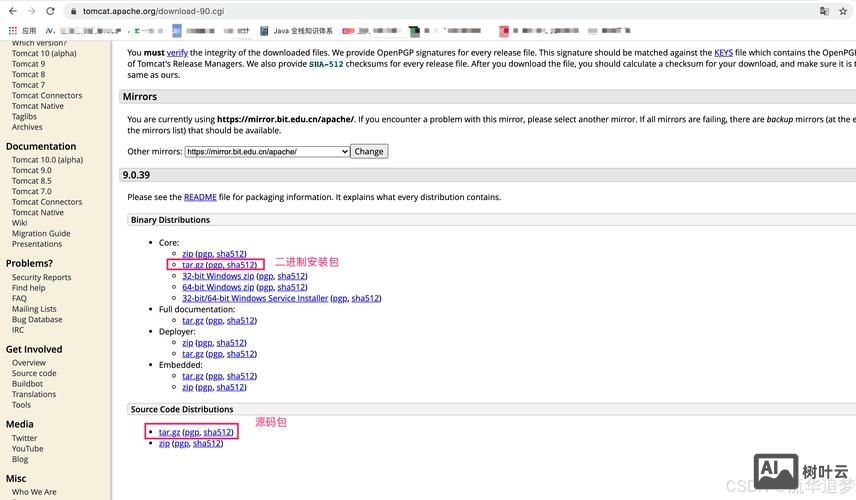
Task: Open the Wiki sidebar link
Action: coord(19,223)
